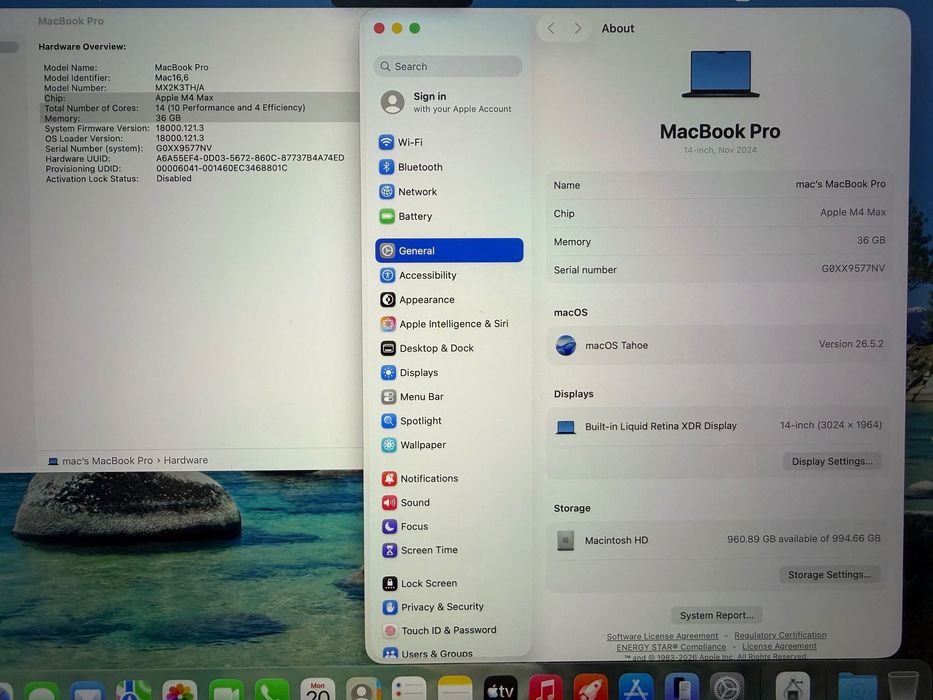Screen dimensions: 933x700
Task: Click the Provisioning UDID value
Action: pos(222,168)
